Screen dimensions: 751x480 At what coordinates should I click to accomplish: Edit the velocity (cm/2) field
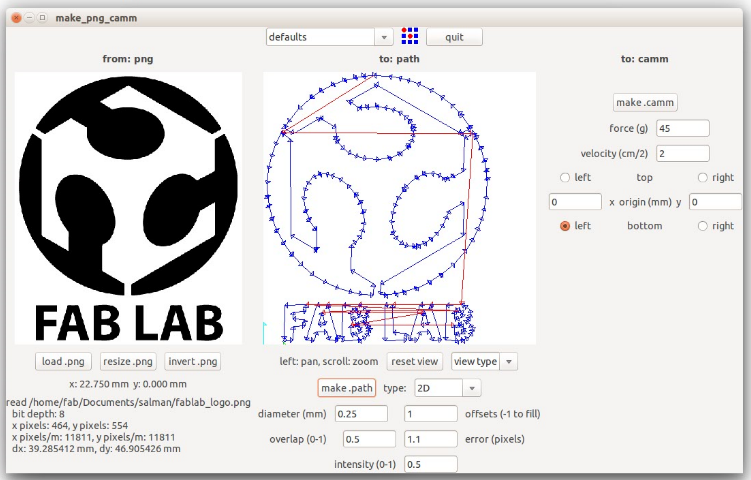coord(683,154)
